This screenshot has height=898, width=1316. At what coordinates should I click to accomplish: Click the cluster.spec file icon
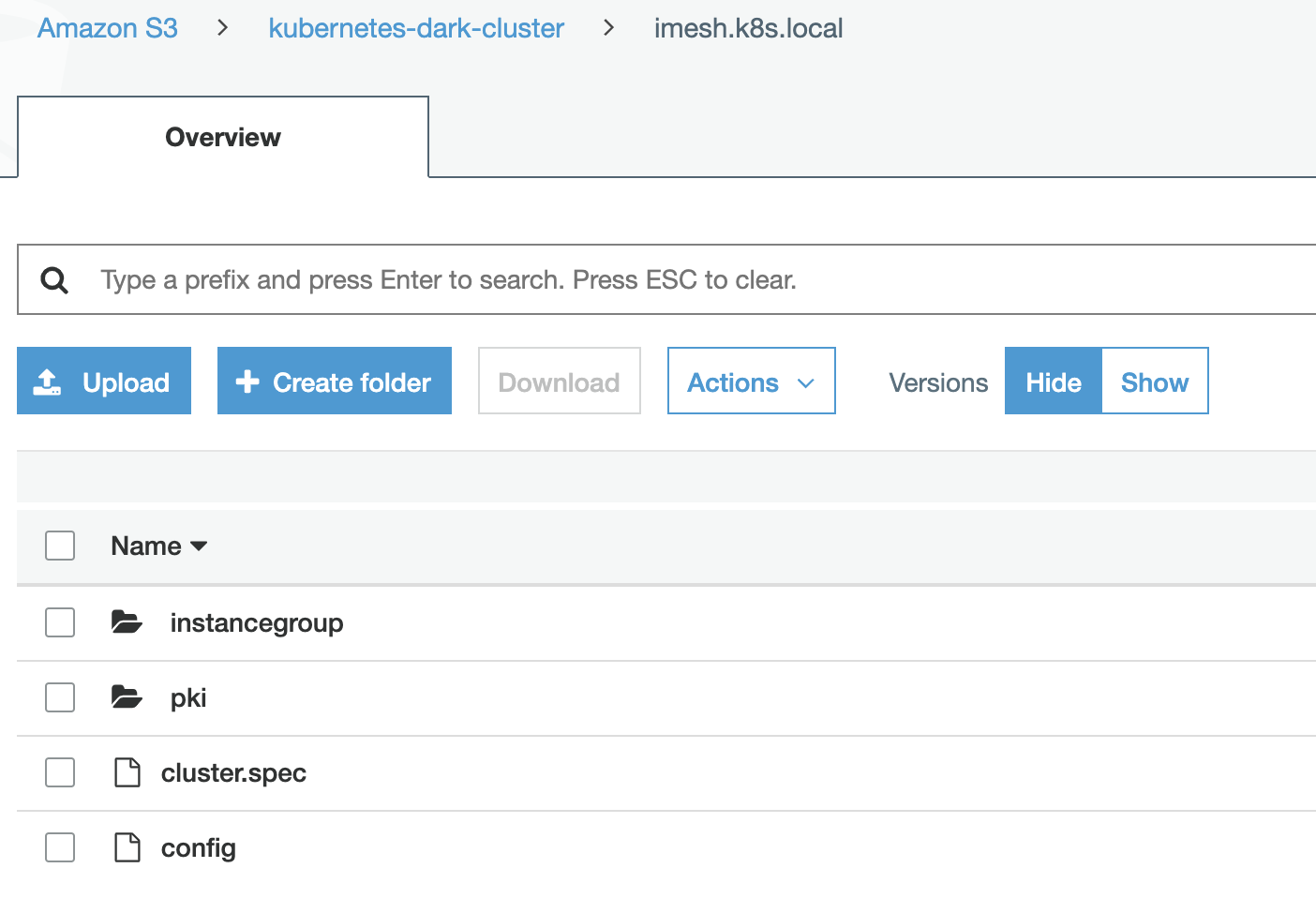pos(127,772)
